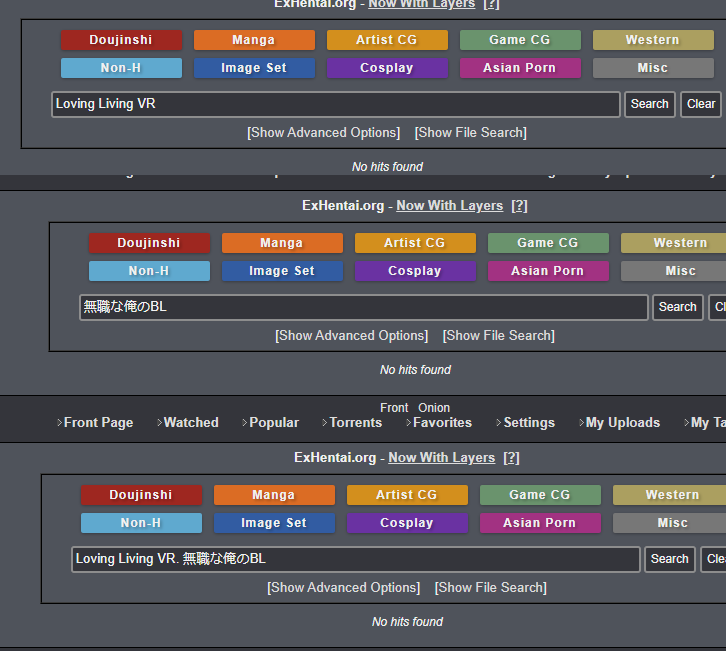Open 'Now With Layers' link in the middle panel header

pyautogui.click(x=450, y=206)
